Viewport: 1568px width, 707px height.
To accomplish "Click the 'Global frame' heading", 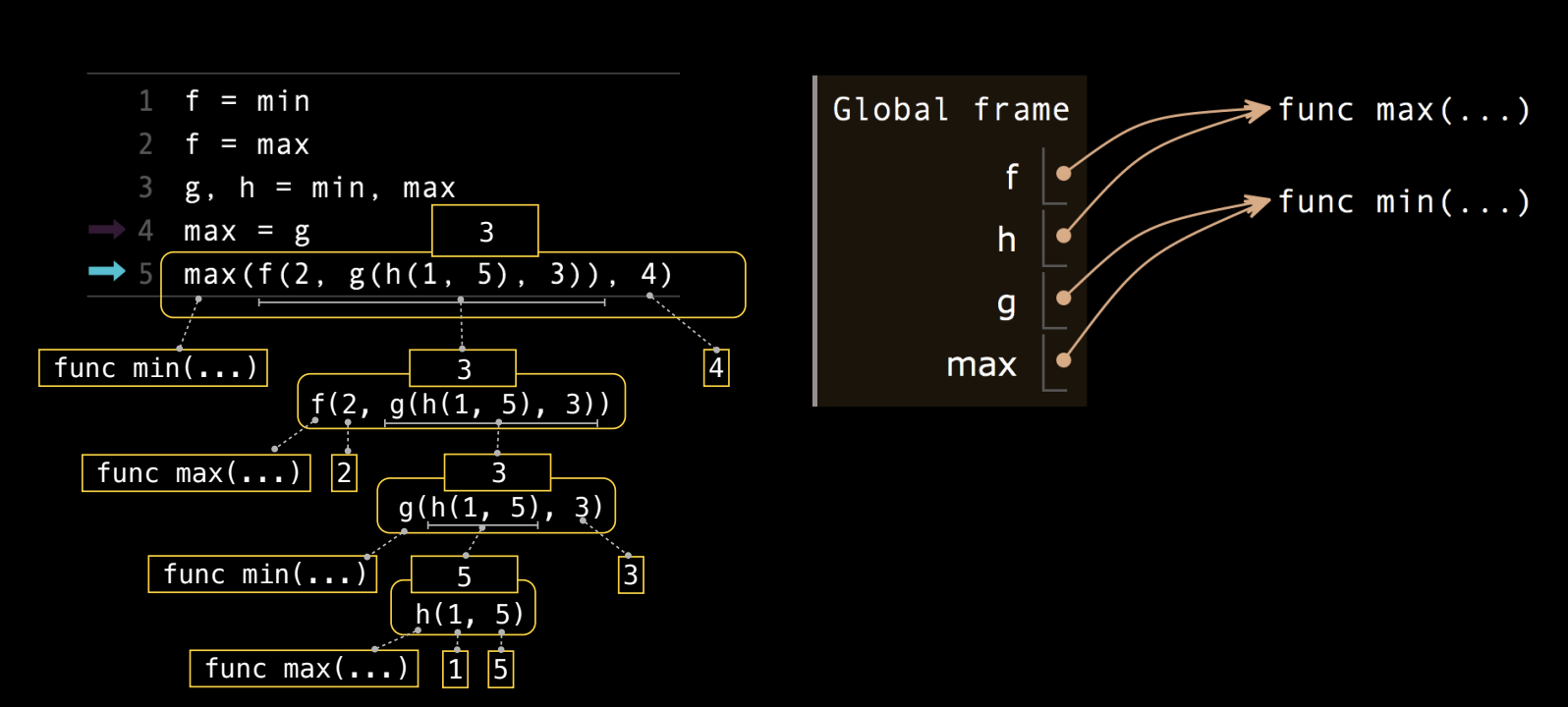I will [x=951, y=109].
